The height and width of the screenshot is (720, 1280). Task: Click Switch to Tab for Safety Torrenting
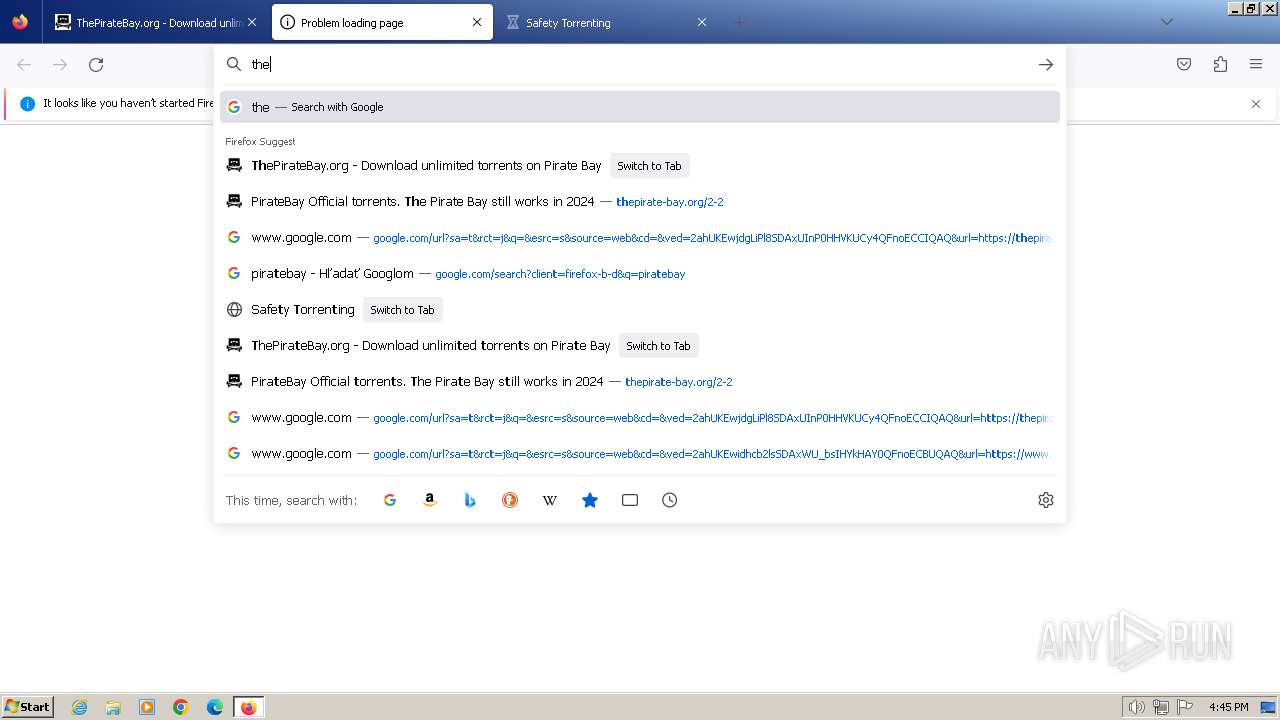(x=402, y=310)
